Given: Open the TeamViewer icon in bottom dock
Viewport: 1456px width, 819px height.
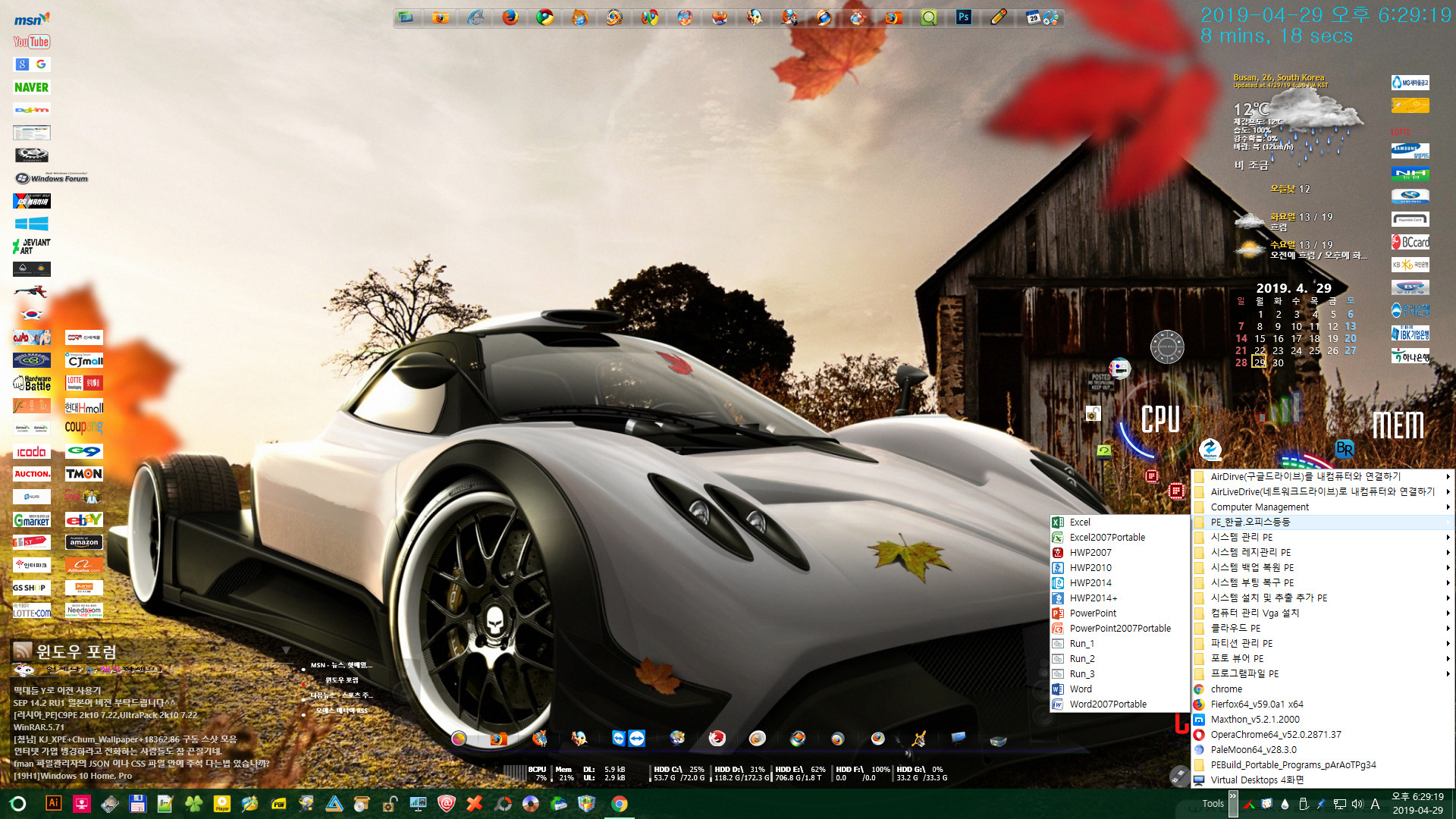Looking at the screenshot, I should tap(628, 738).
